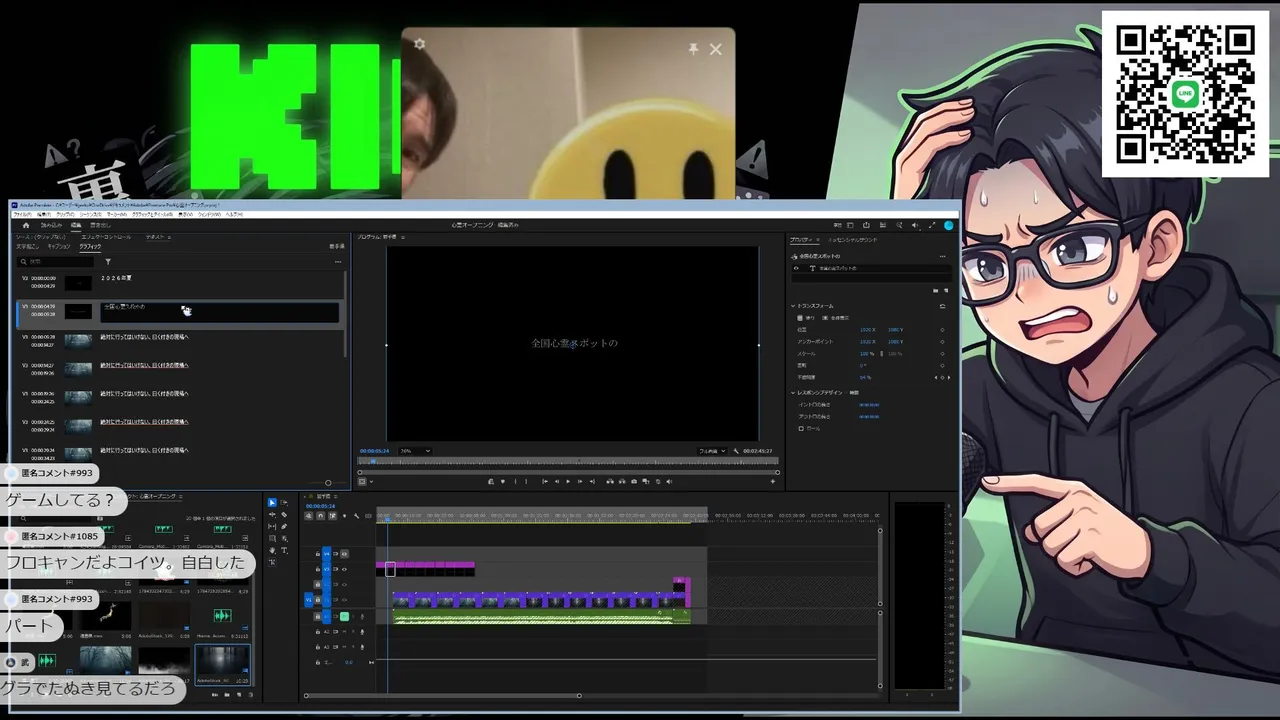Select the Track Select Forward tool

coord(284,503)
